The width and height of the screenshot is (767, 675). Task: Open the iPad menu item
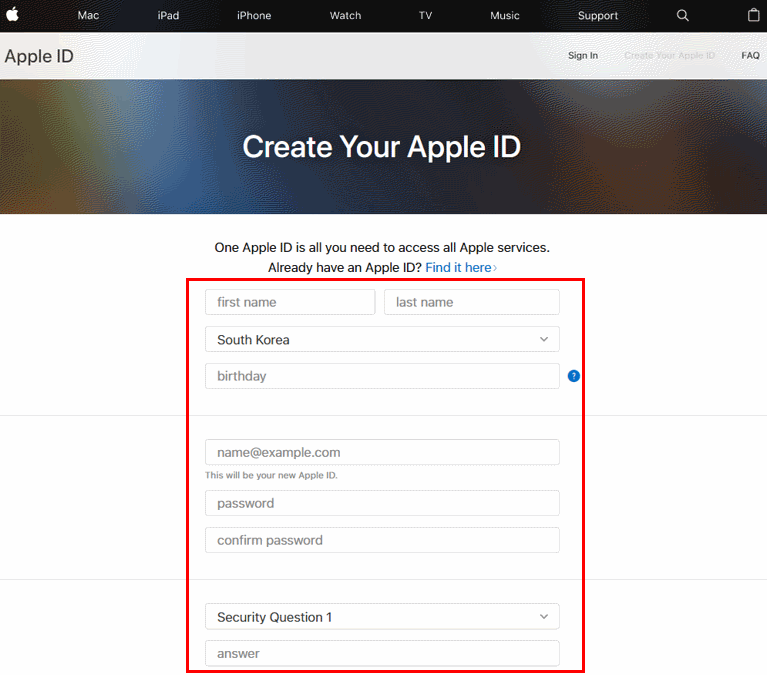pyautogui.click(x=168, y=16)
